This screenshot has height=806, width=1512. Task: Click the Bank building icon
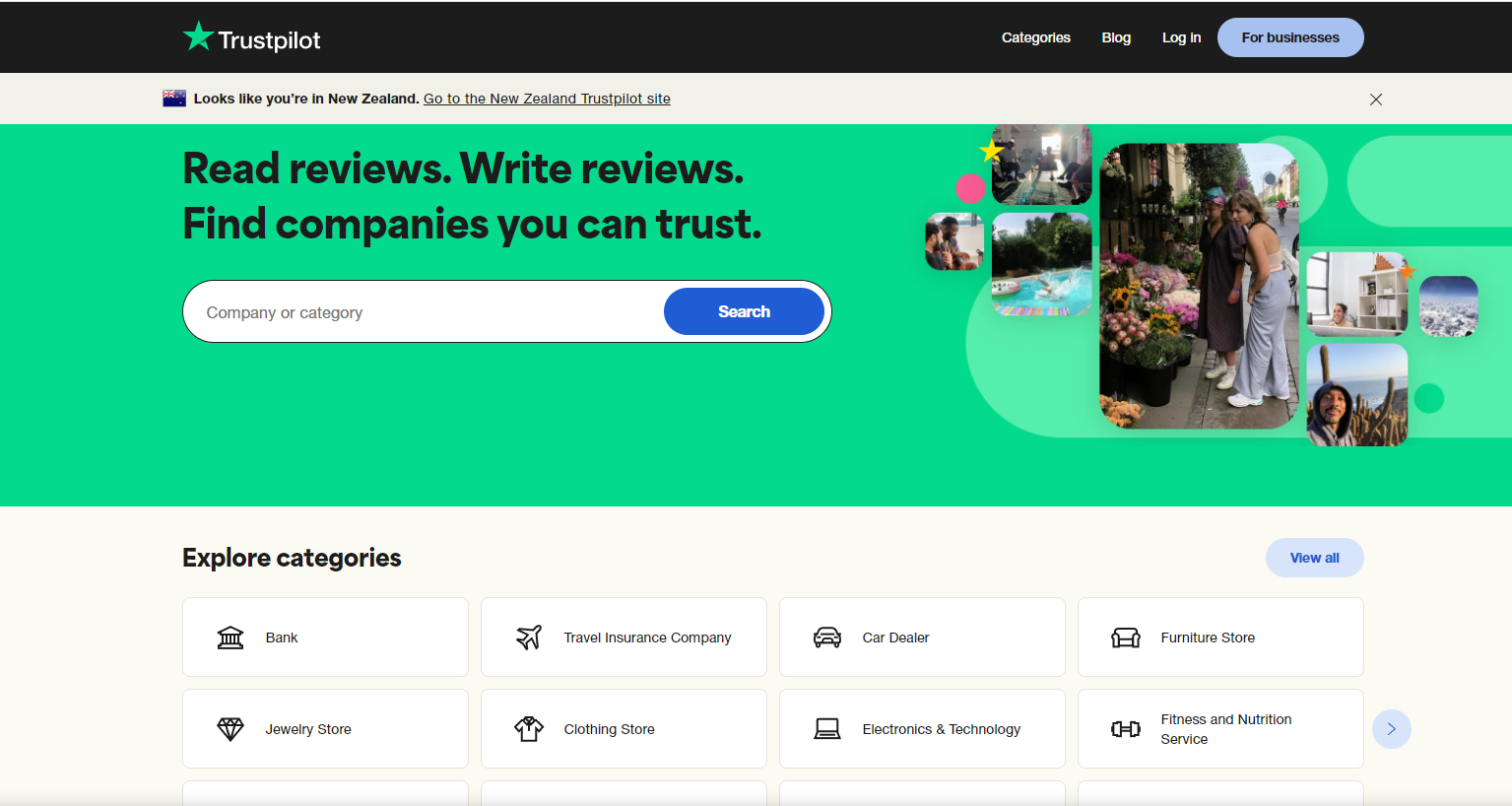230,638
